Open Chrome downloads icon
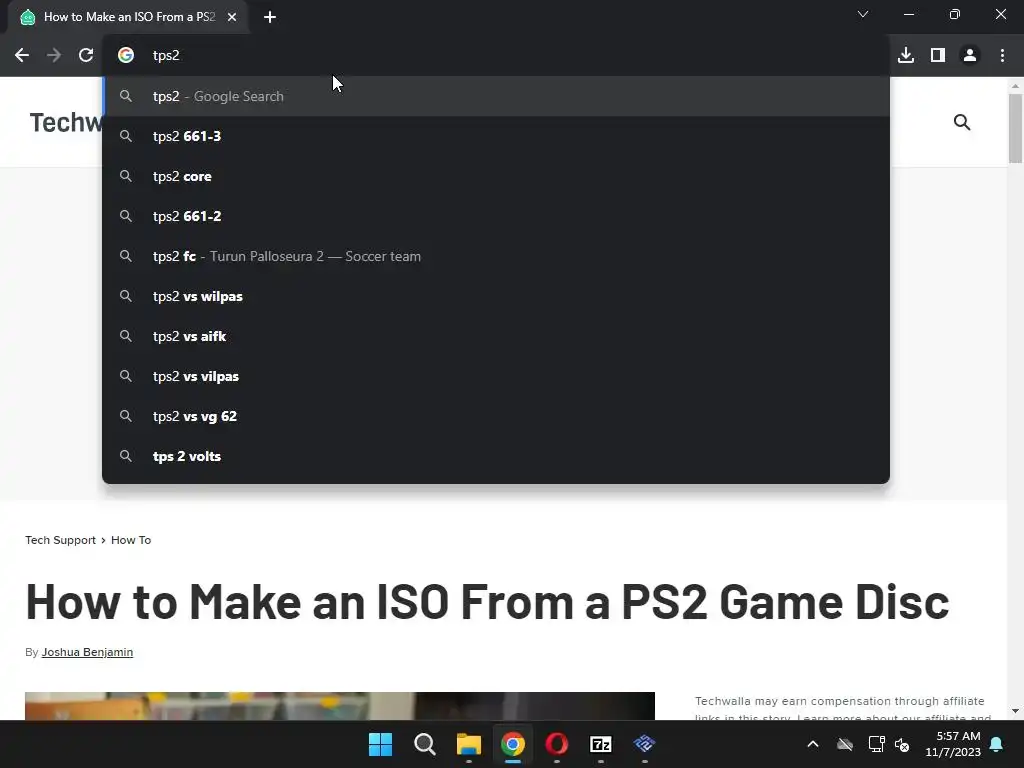The height and width of the screenshot is (768, 1024). pyautogui.click(x=906, y=56)
